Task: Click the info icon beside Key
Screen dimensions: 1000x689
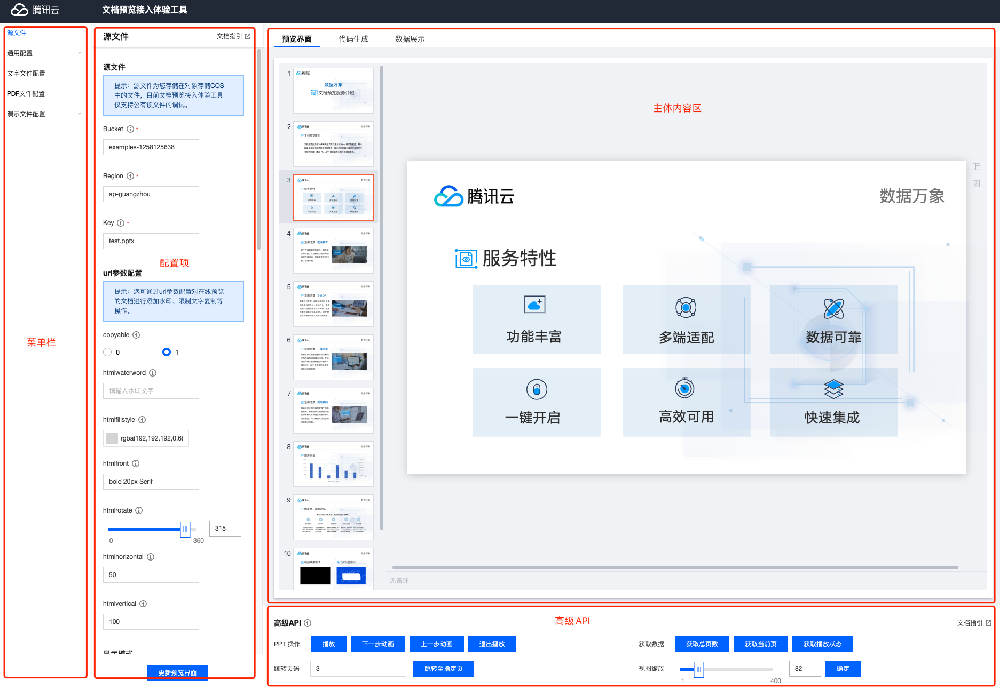Action: click(120, 223)
